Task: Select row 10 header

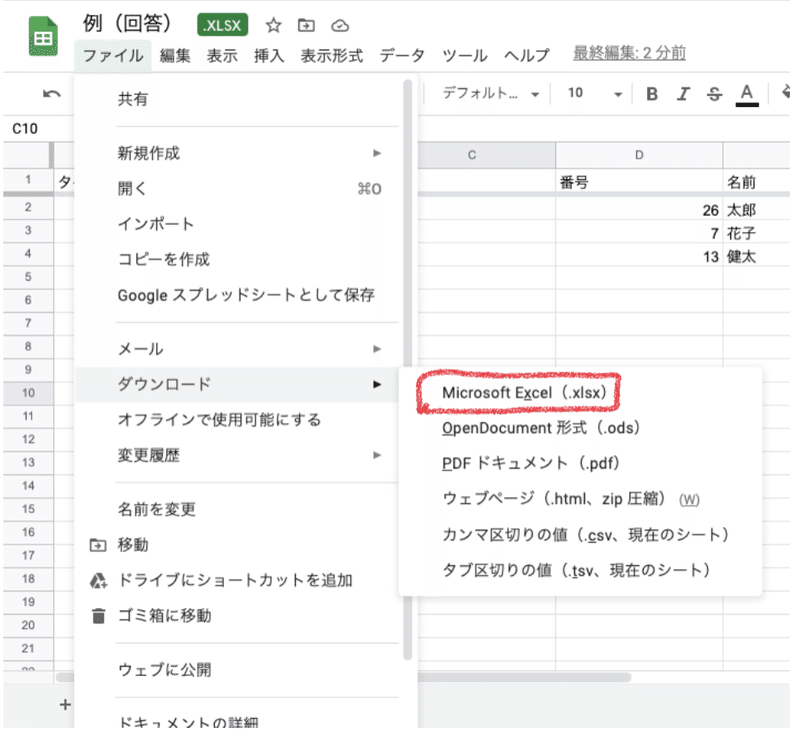Action: pos(28,393)
